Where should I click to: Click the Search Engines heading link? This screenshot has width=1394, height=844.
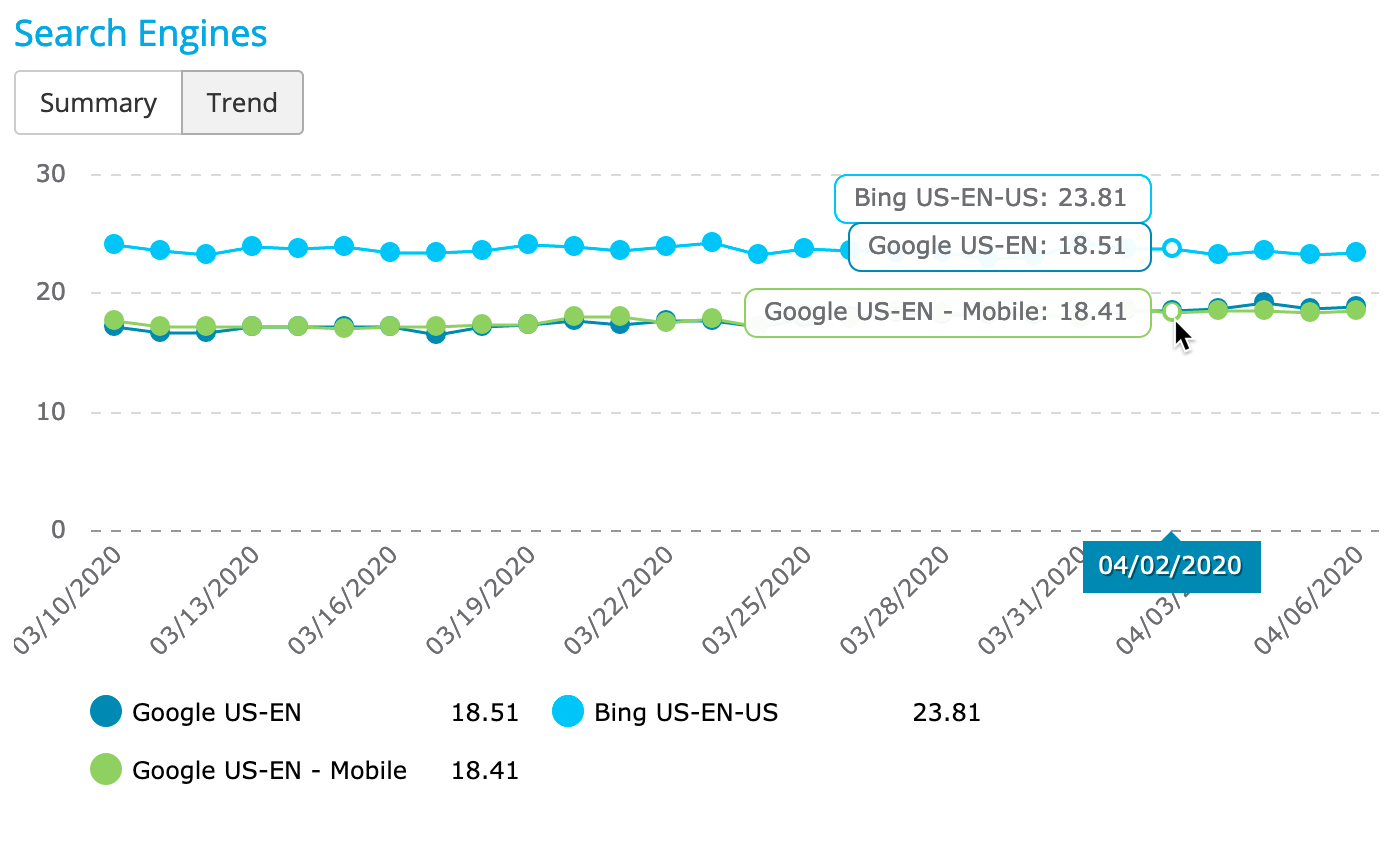click(140, 33)
